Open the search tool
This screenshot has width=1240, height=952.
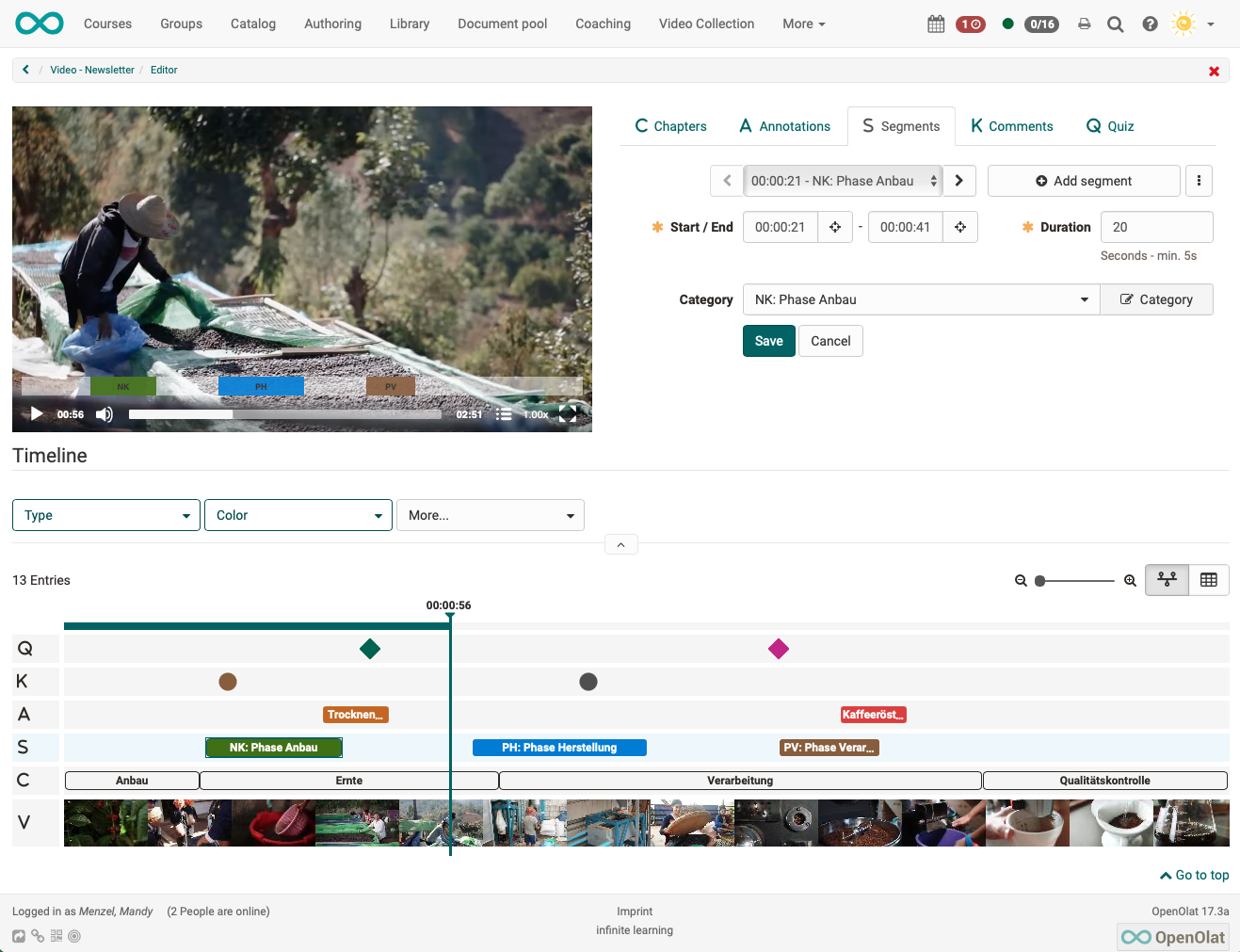click(1116, 24)
